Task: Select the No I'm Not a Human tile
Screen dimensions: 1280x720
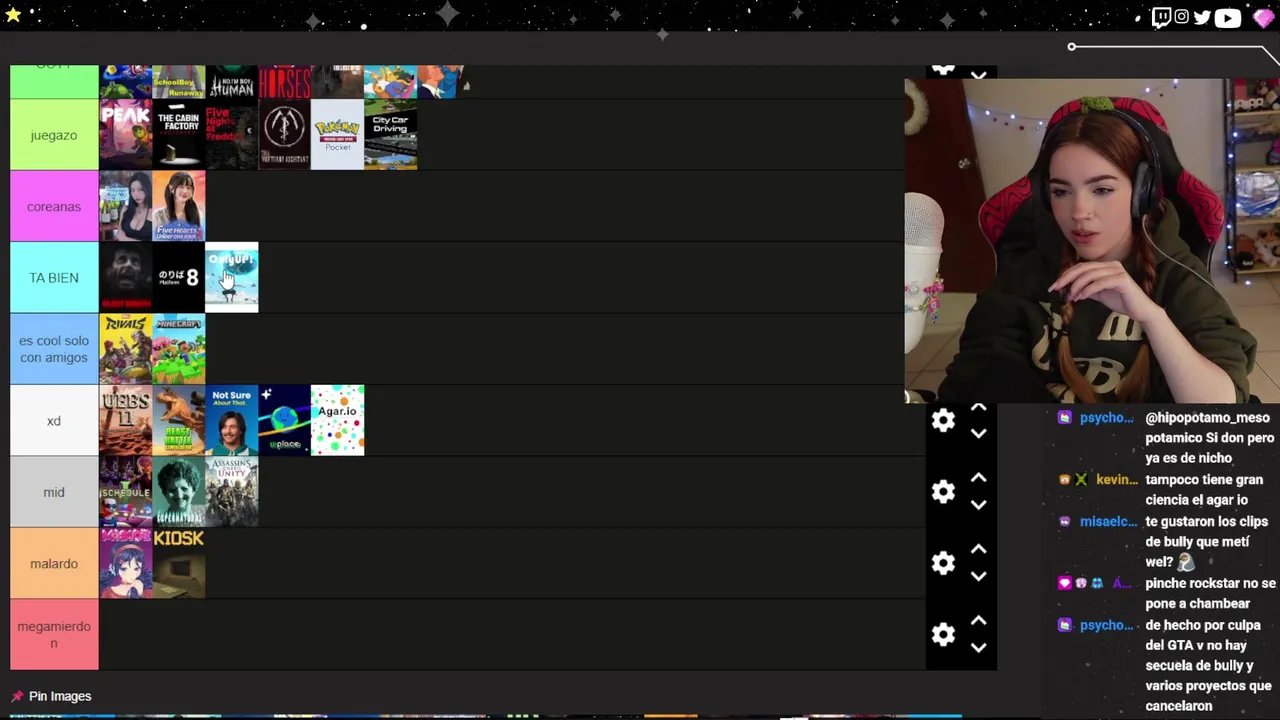Action: 231,82
